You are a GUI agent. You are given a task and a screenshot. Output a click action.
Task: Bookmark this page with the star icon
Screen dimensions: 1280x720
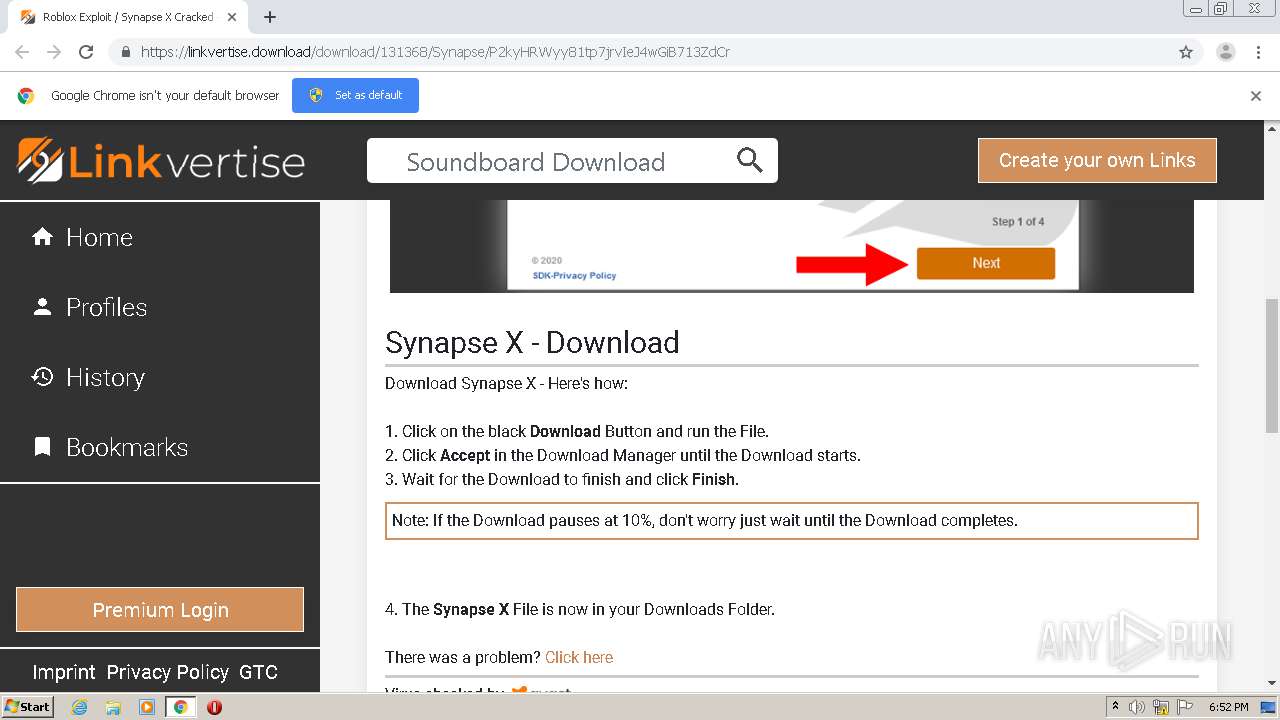1186,52
